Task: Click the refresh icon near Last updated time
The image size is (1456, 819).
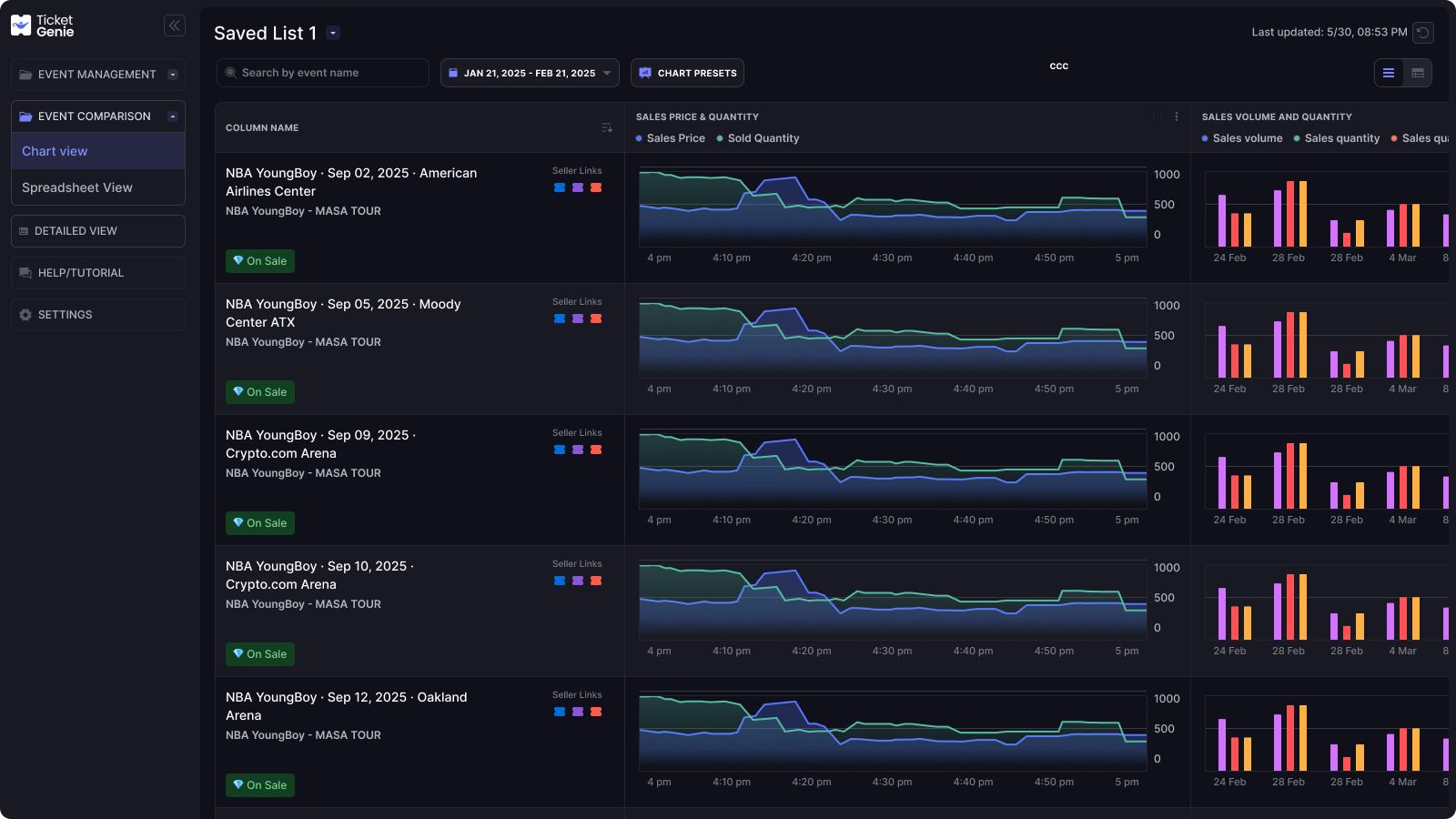Action: point(1421,32)
